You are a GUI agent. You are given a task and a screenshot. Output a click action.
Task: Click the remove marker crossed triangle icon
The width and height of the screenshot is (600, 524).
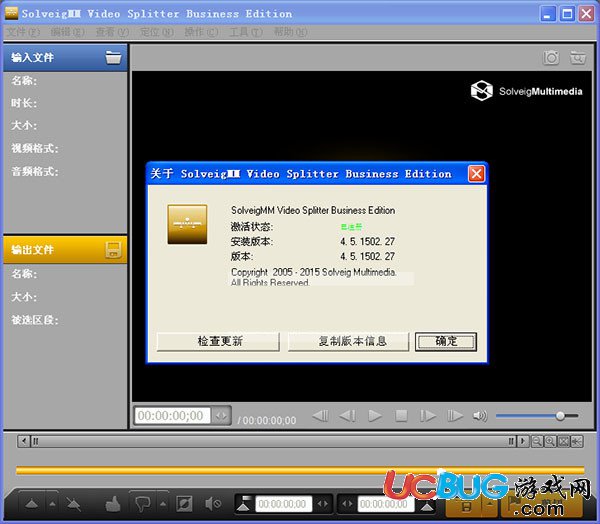point(73,504)
